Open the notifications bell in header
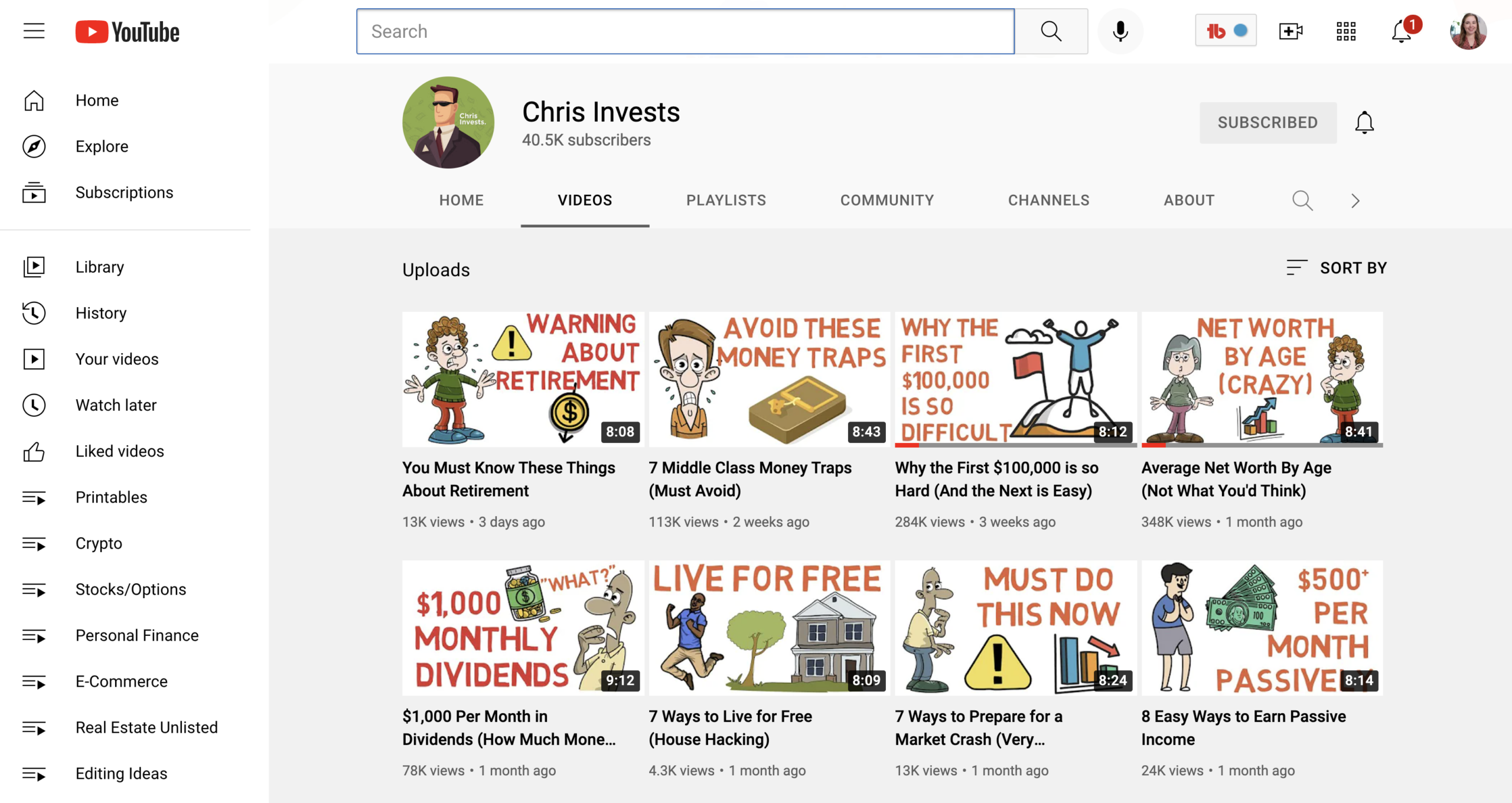 (1402, 31)
